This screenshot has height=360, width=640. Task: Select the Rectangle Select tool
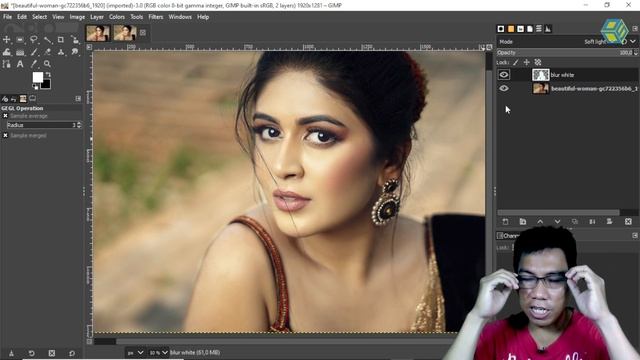(20, 40)
